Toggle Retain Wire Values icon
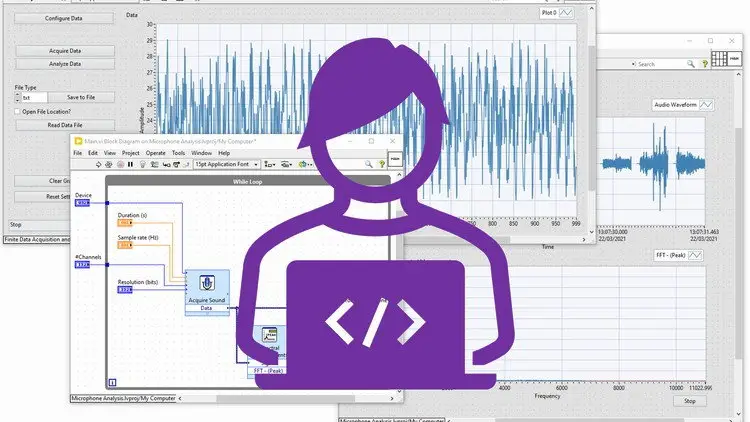Image resolution: width=750 pixels, height=422 pixels. point(154,165)
